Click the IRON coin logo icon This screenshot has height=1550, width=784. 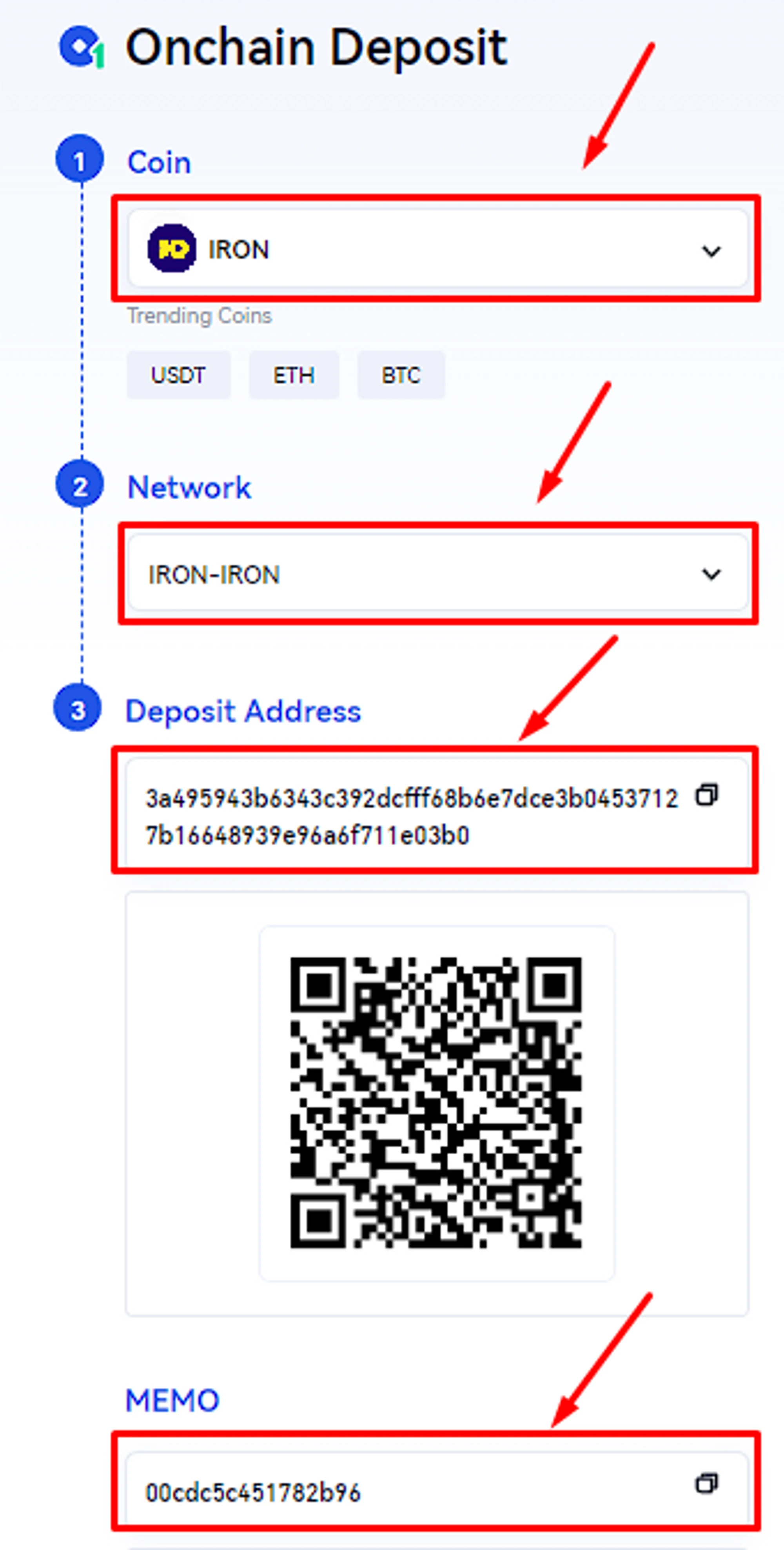coord(171,249)
